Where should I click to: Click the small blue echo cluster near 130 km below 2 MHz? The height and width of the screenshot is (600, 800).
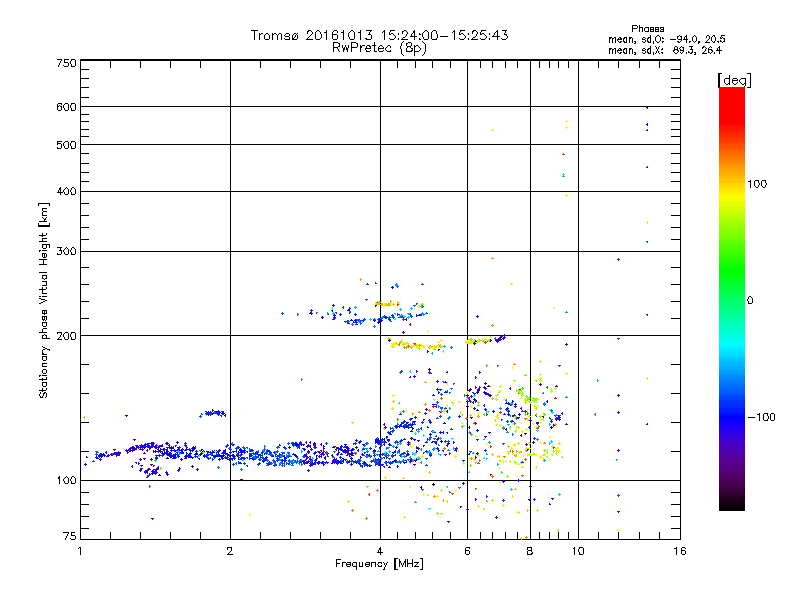(x=213, y=413)
